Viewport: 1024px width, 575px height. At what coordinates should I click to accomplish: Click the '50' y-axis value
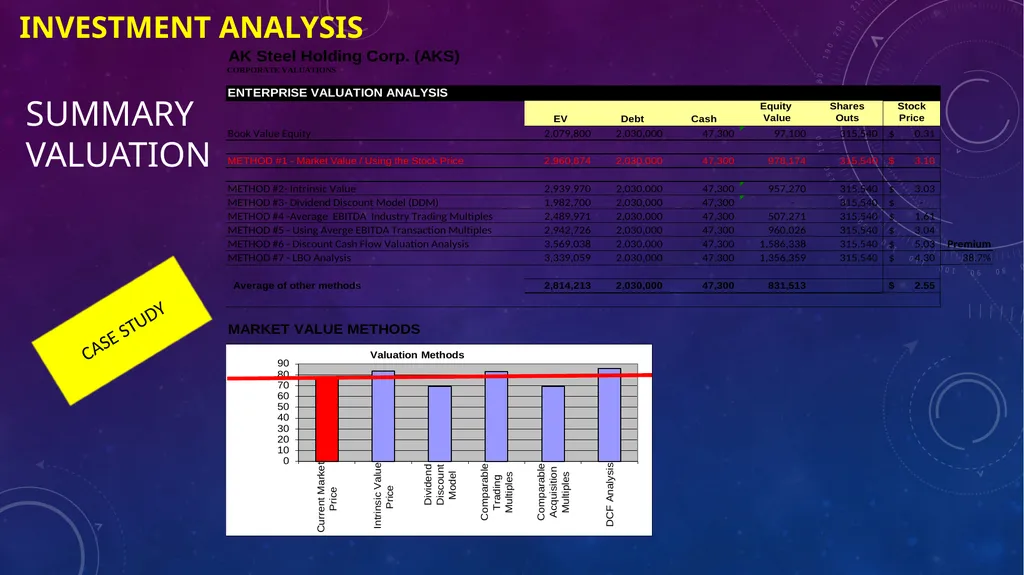283,406
